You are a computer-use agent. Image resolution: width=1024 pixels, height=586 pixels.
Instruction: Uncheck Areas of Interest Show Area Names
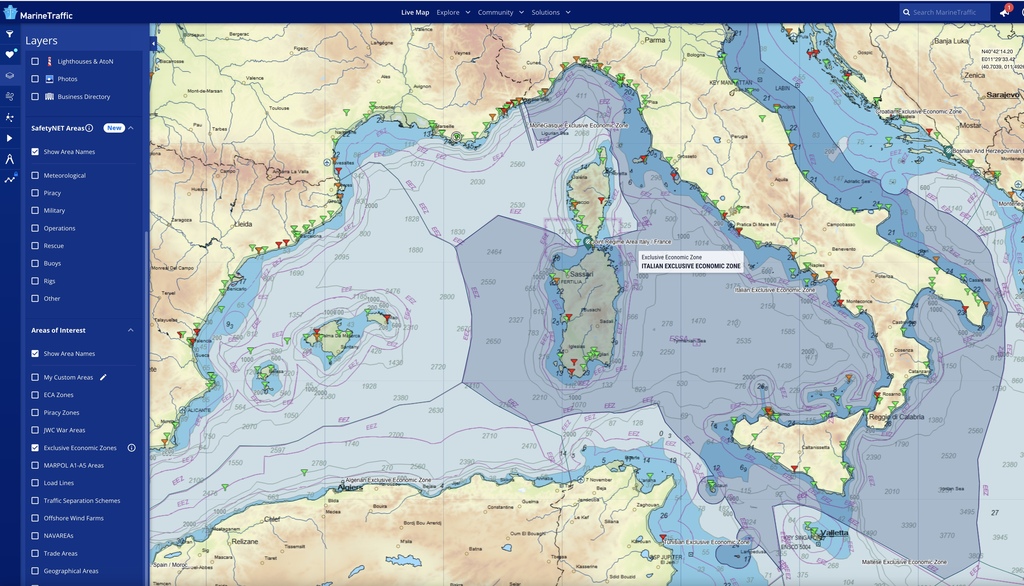(x=35, y=353)
